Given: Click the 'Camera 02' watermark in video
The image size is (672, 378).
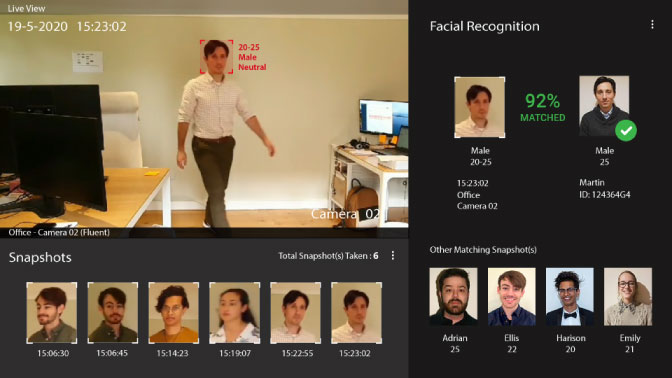Looking at the screenshot, I should 345,214.
